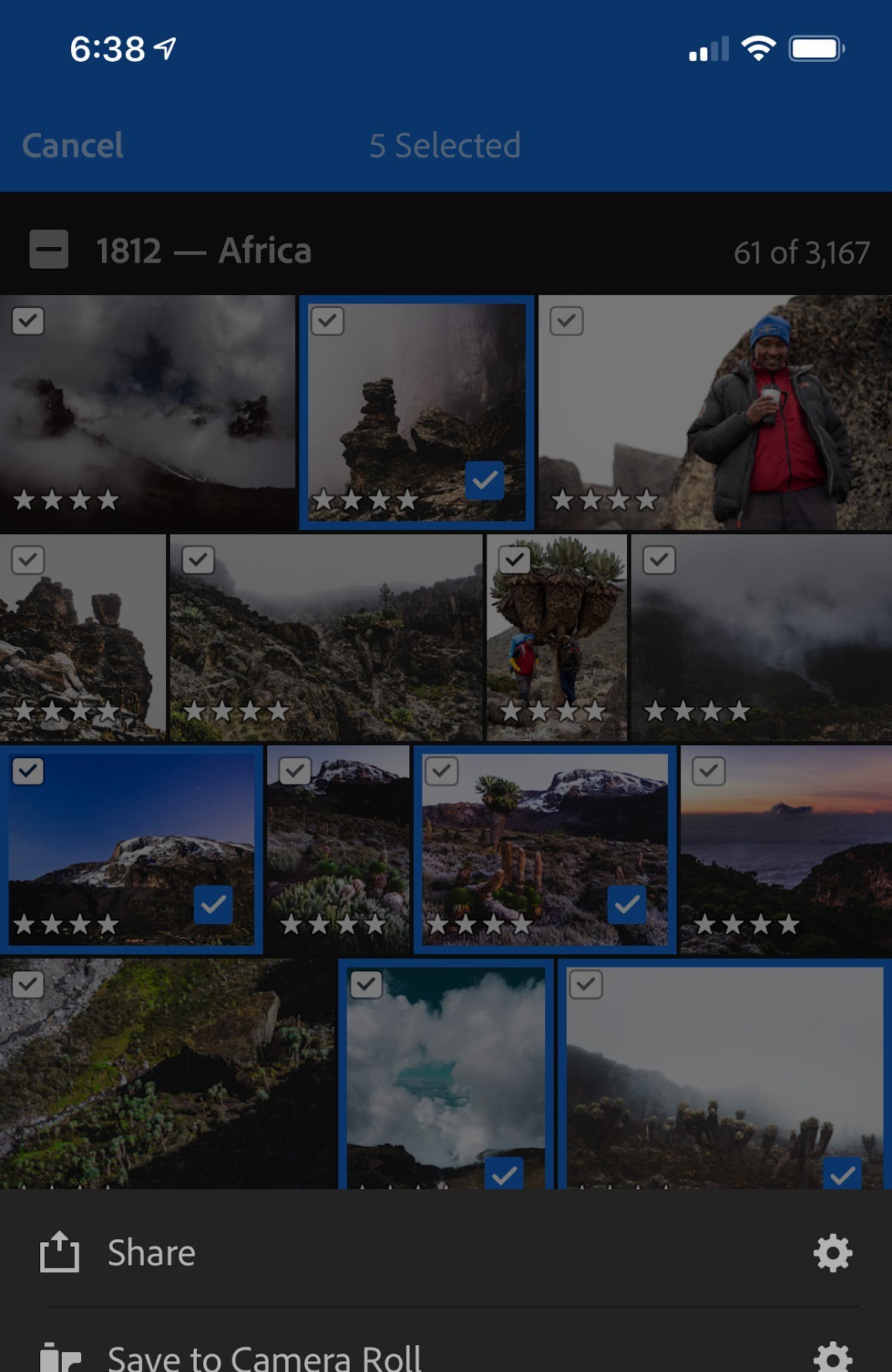This screenshot has width=892, height=1372.
Task: Toggle checkbox on giant groundsel tree photo
Action: click(x=514, y=560)
